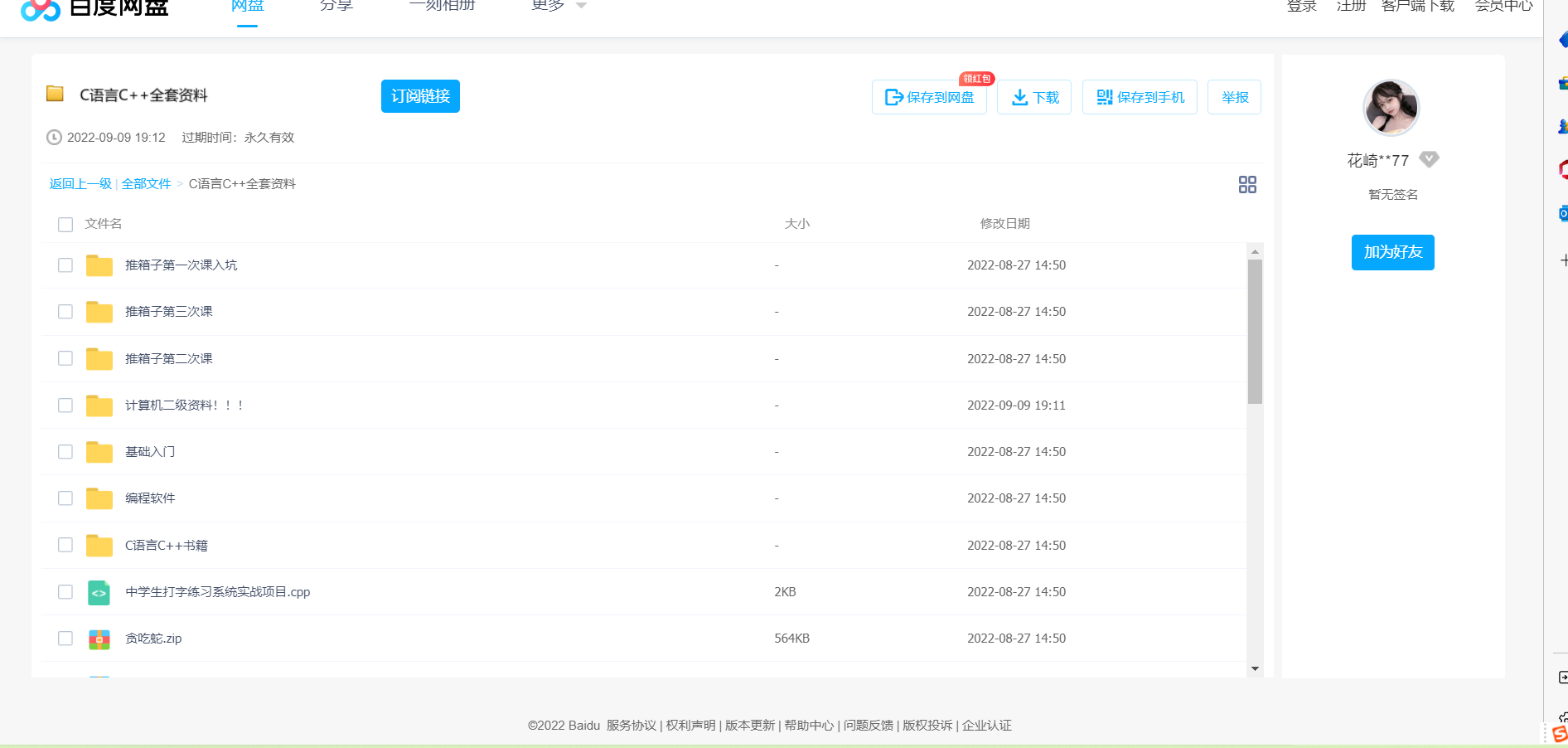Click the 编程软件 folder icon
1568x748 pixels.
[99, 498]
